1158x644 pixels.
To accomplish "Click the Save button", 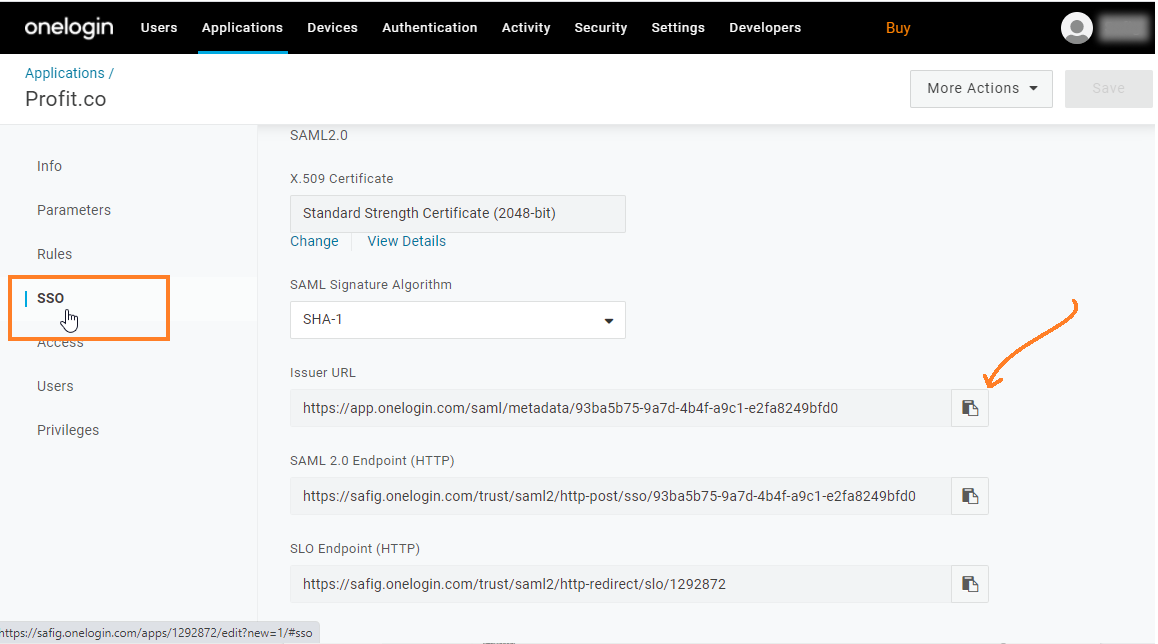I will (x=1109, y=89).
